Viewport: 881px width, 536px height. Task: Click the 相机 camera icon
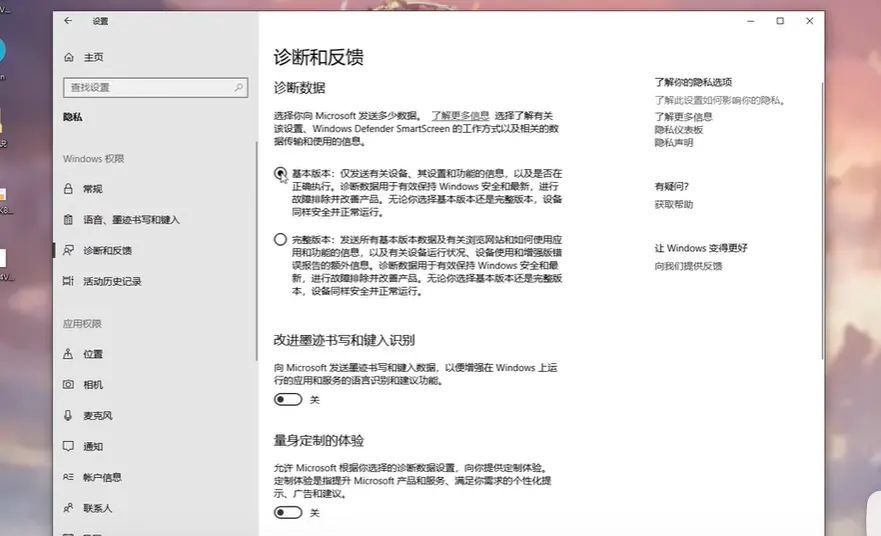coord(68,384)
